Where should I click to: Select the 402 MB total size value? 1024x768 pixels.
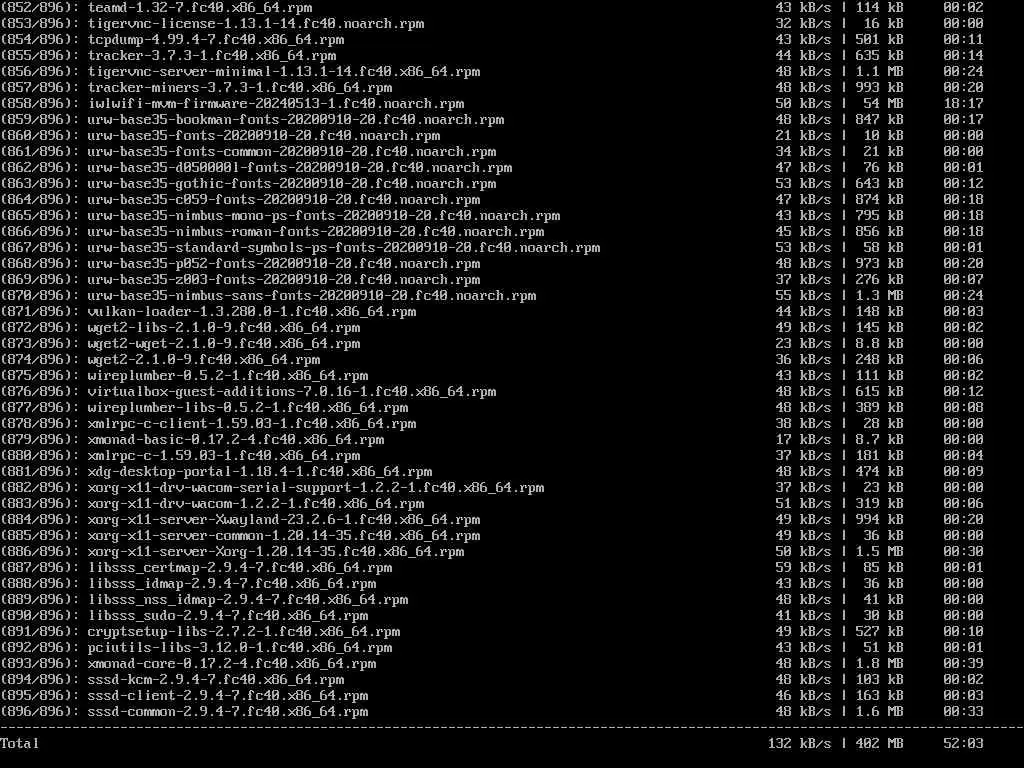(880, 744)
